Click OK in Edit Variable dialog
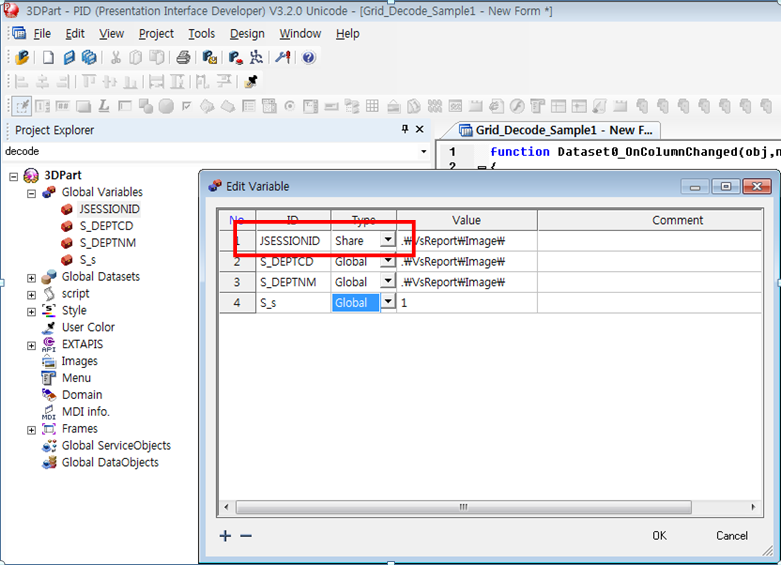This screenshot has height=565, width=781. [659, 536]
